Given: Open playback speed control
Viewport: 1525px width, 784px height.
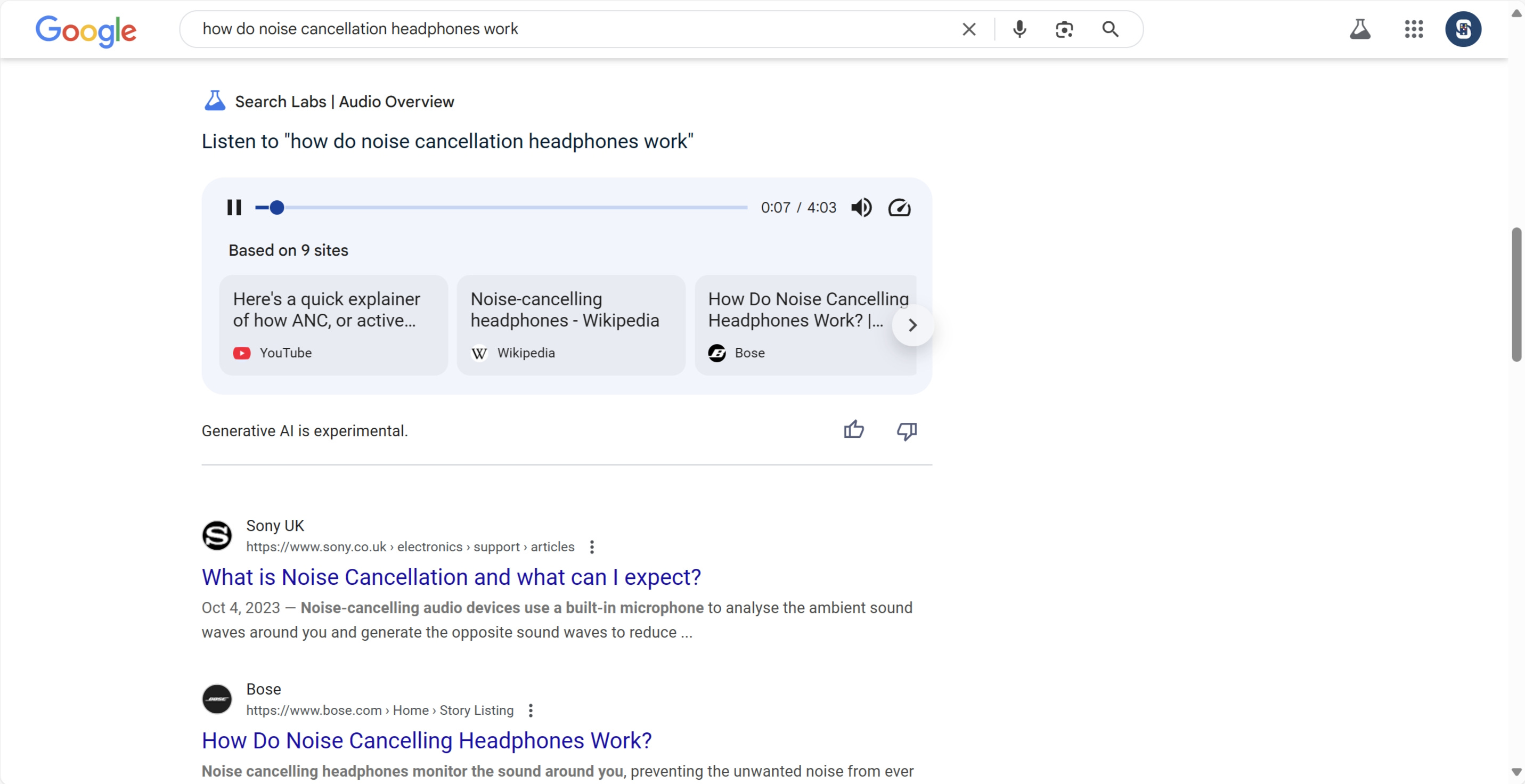Looking at the screenshot, I should (899, 207).
